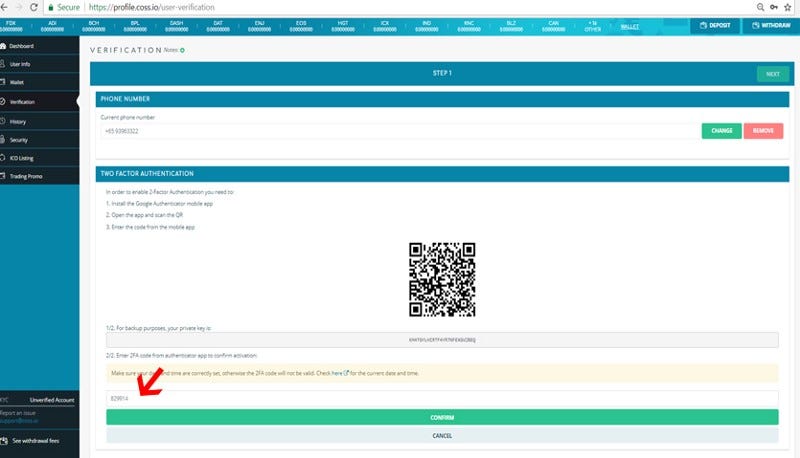Screen dimensions: 800x458
Task: Click the DASH balance in ticker
Action: (177, 27)
